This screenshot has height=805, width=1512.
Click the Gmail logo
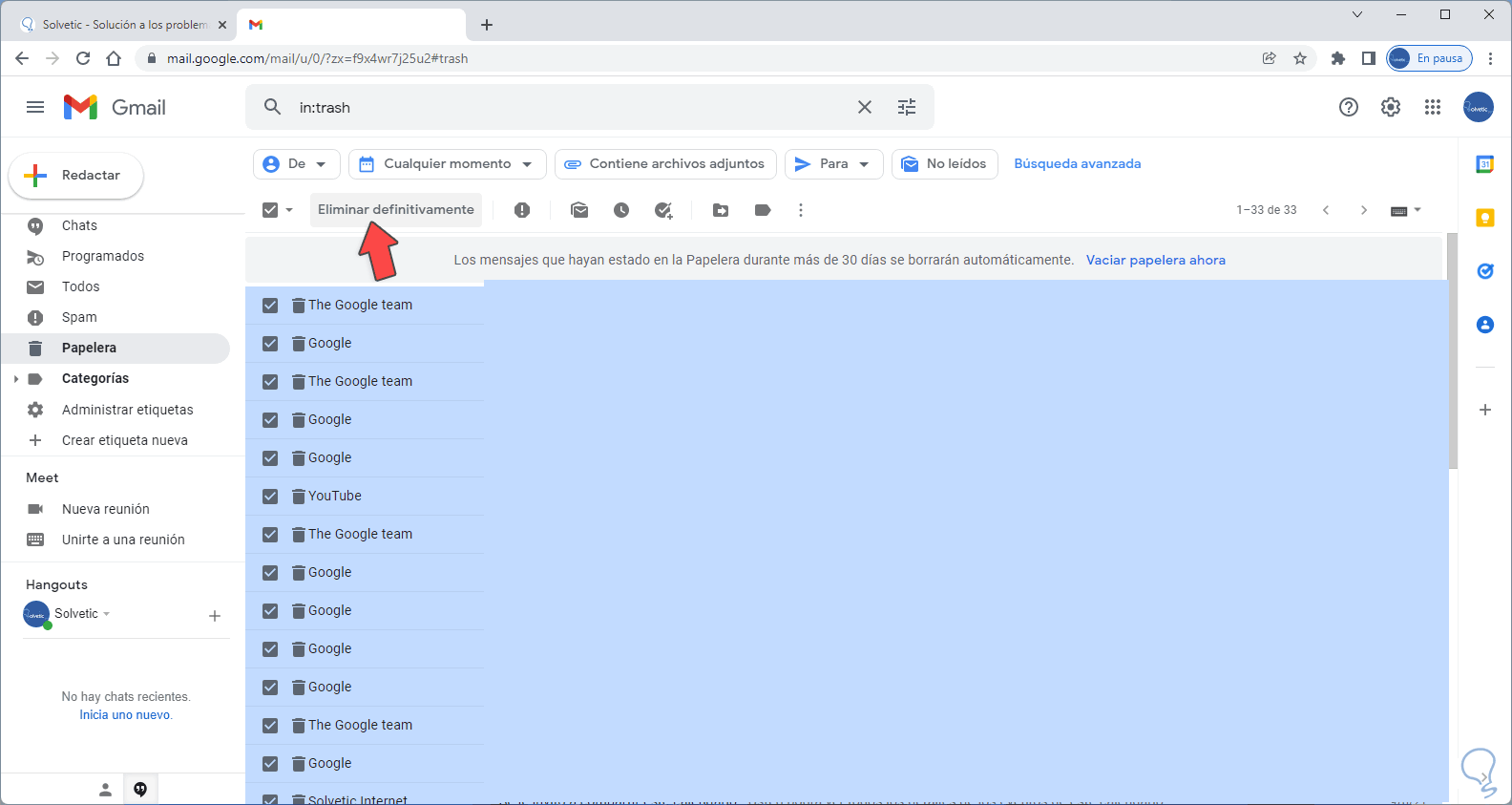[x=115, y=107]
